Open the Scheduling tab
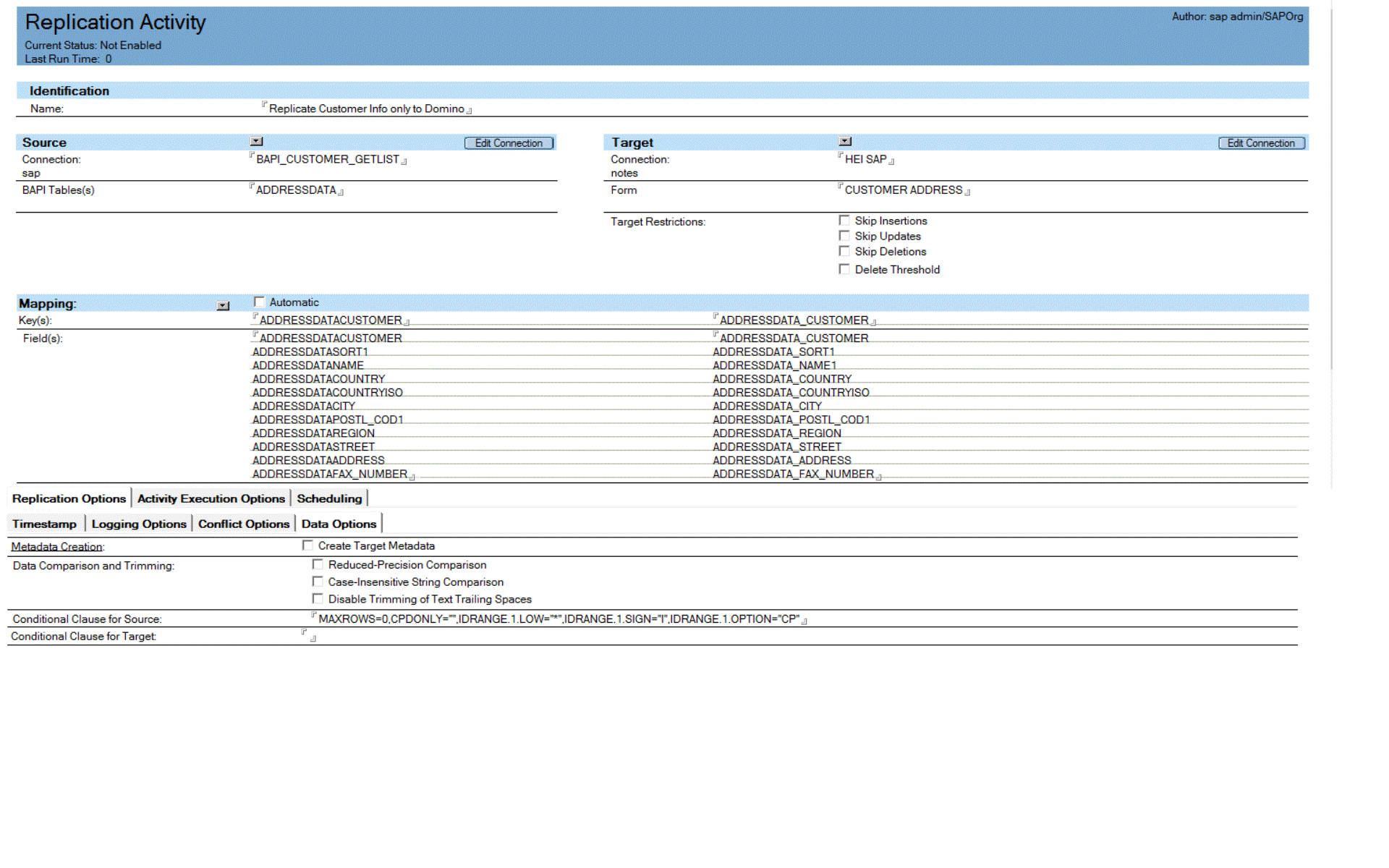Viewport: 1389px width, 868px height. [329, 498]
